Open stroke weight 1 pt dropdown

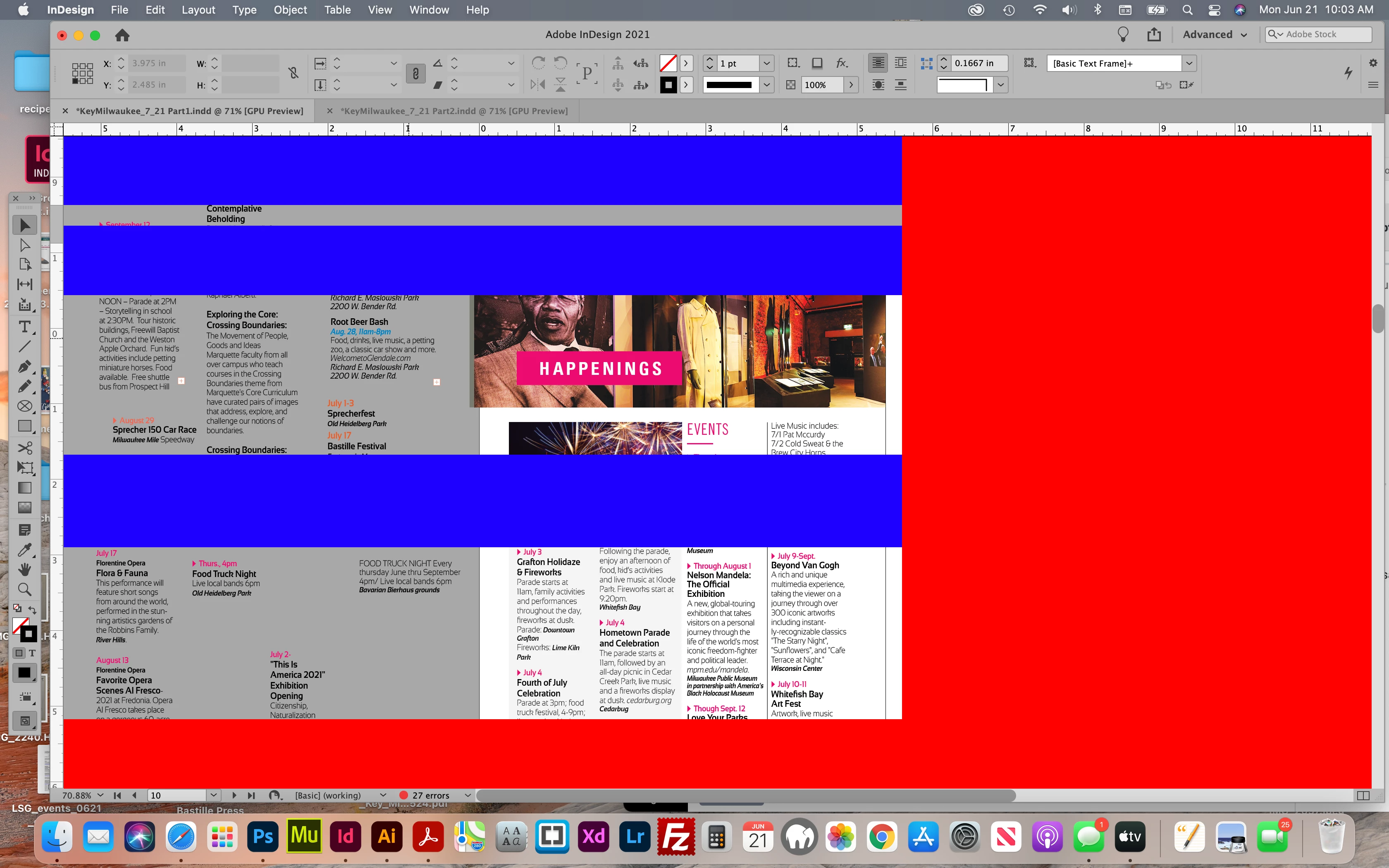(766, 63)
